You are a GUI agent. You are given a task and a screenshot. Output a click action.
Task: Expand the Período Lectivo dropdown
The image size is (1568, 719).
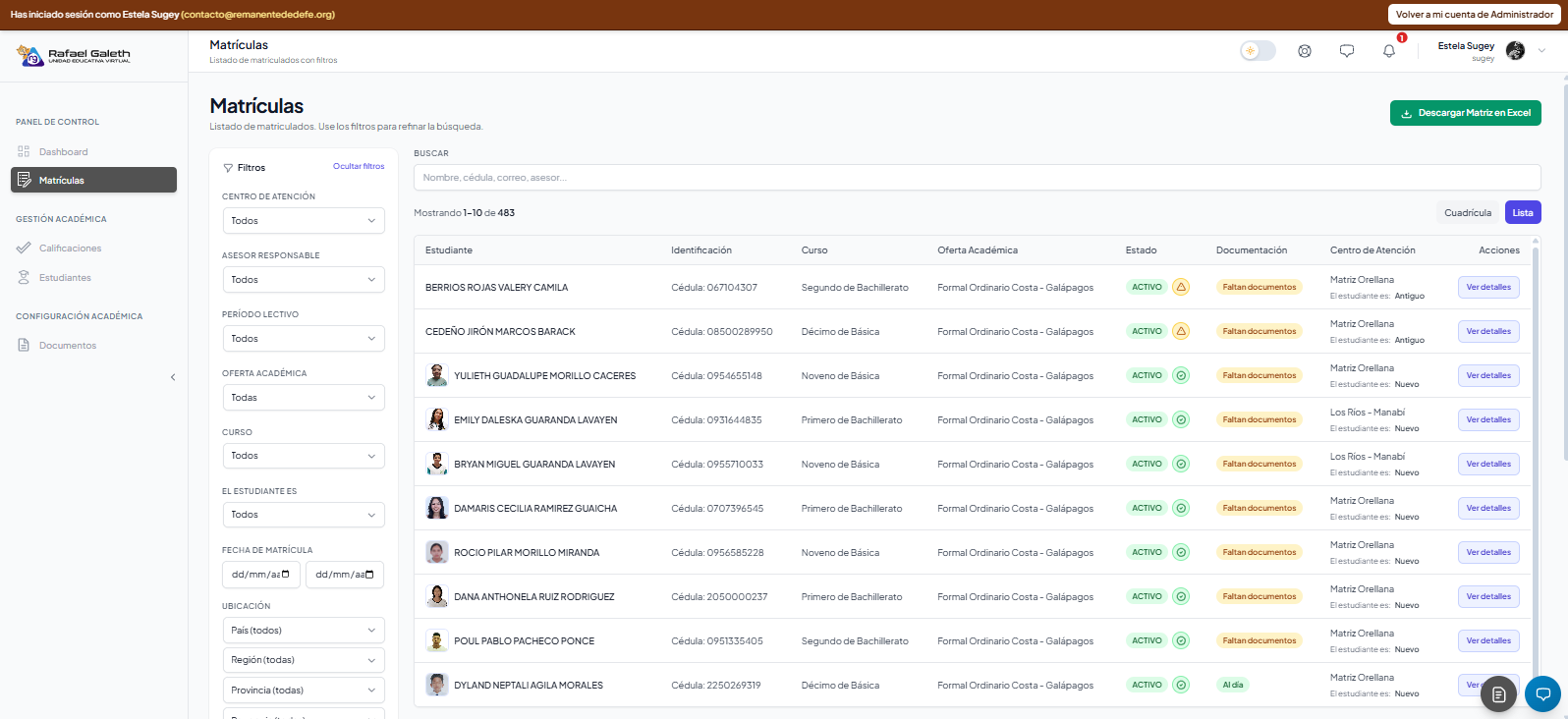tap(303, 339)
